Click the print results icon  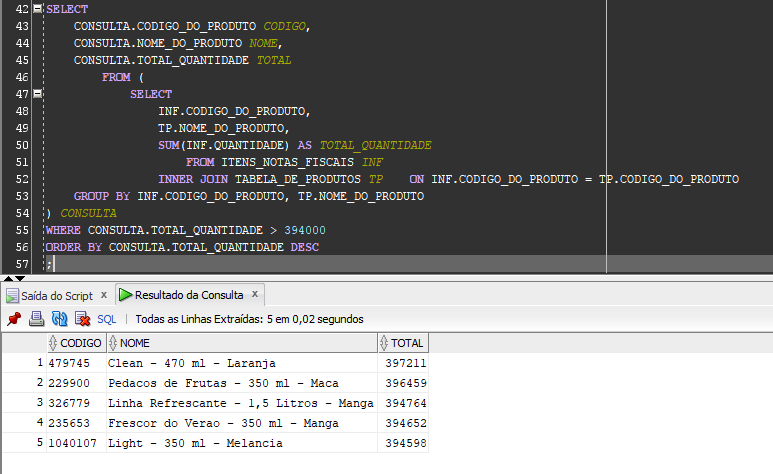point(36,319)
